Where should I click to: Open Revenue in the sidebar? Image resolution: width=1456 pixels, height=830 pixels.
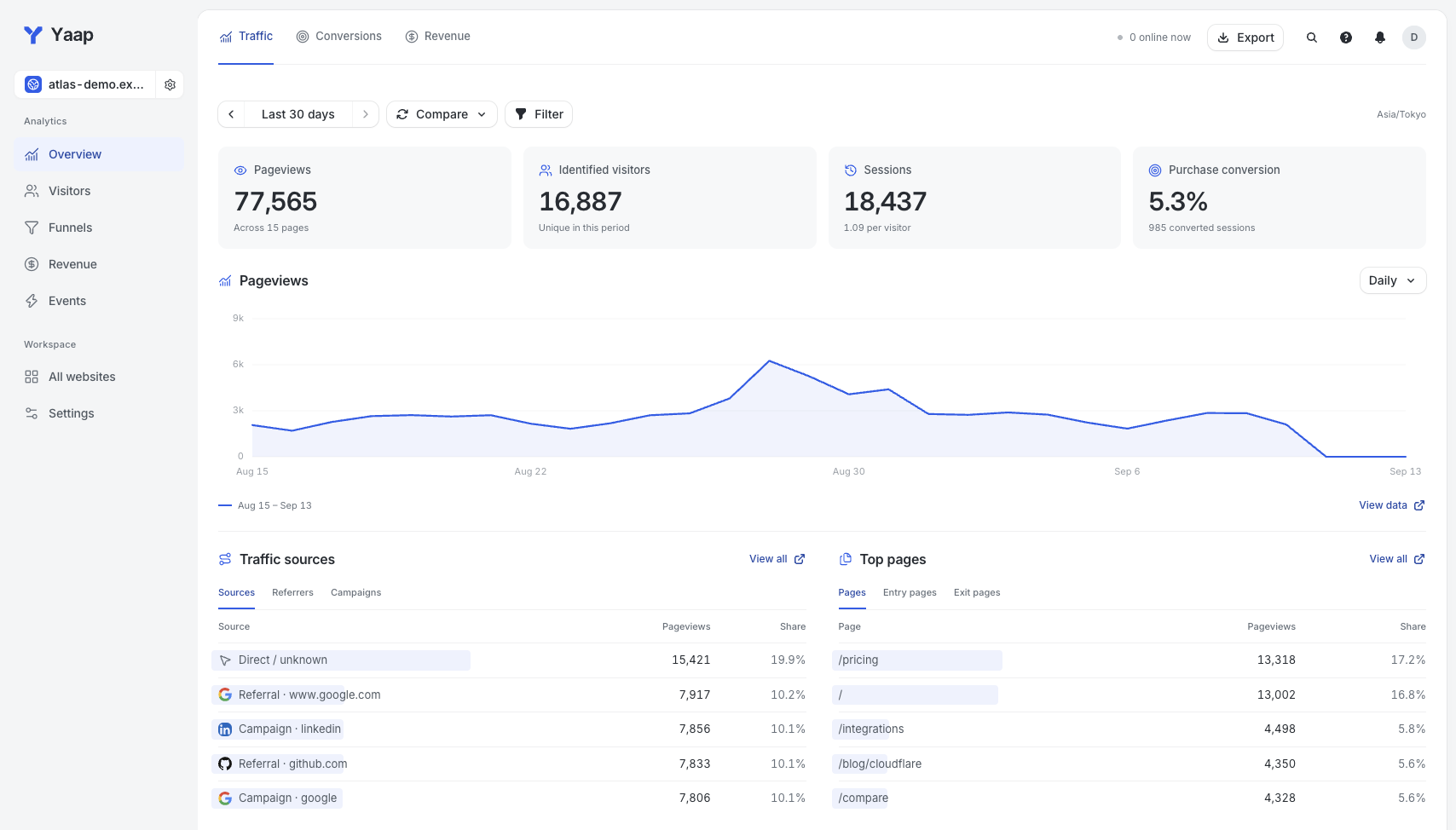tap(99, 264)
